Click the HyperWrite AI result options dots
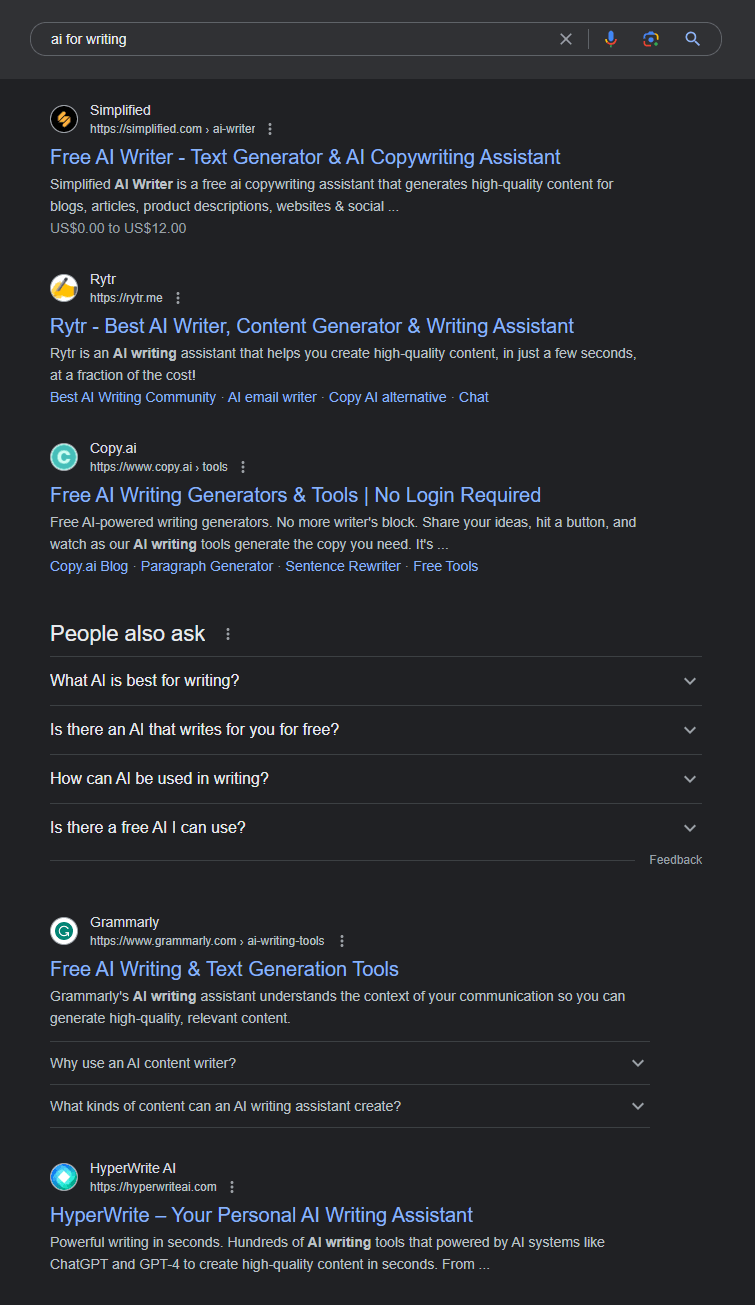 [x=232, y=1187]
